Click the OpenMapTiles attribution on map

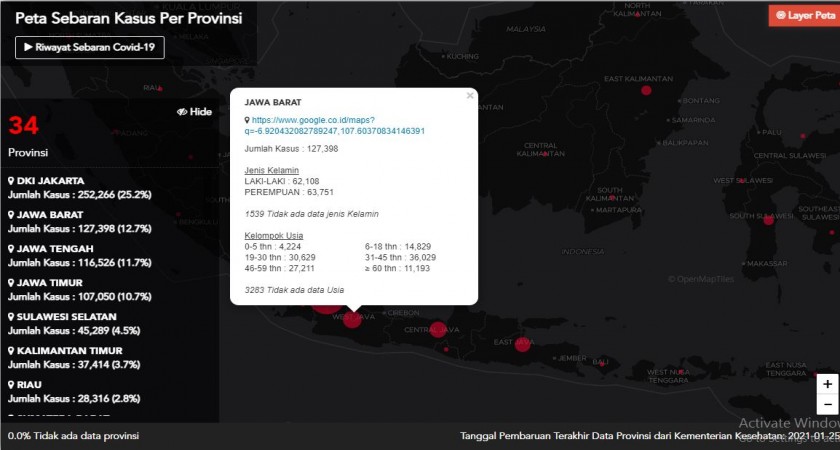coord(701,279)
